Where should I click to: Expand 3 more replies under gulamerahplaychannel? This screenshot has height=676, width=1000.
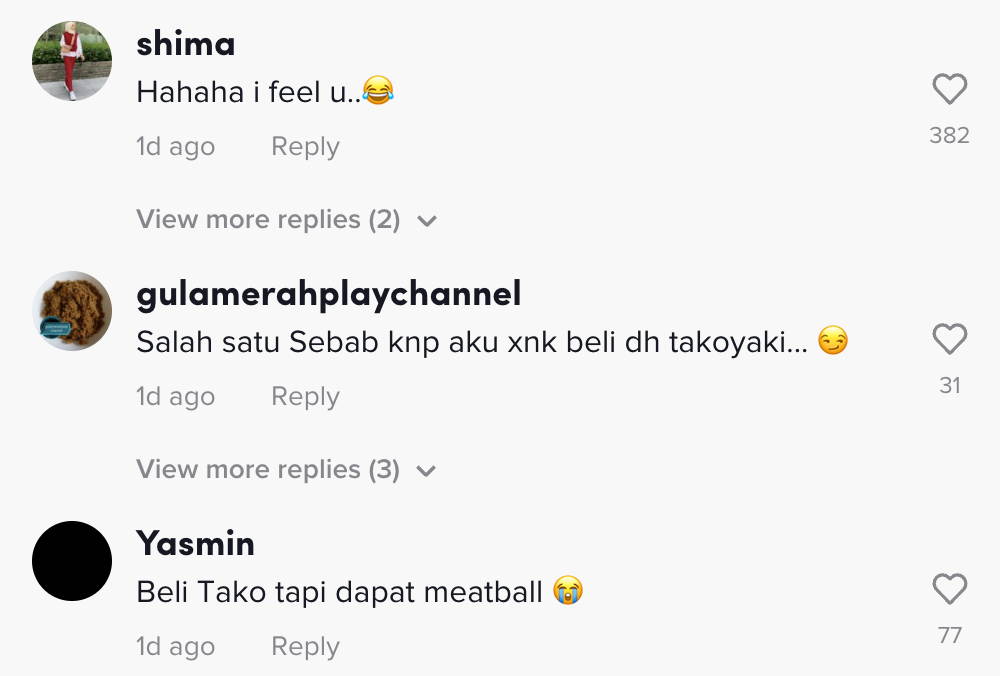pos(268,470)
